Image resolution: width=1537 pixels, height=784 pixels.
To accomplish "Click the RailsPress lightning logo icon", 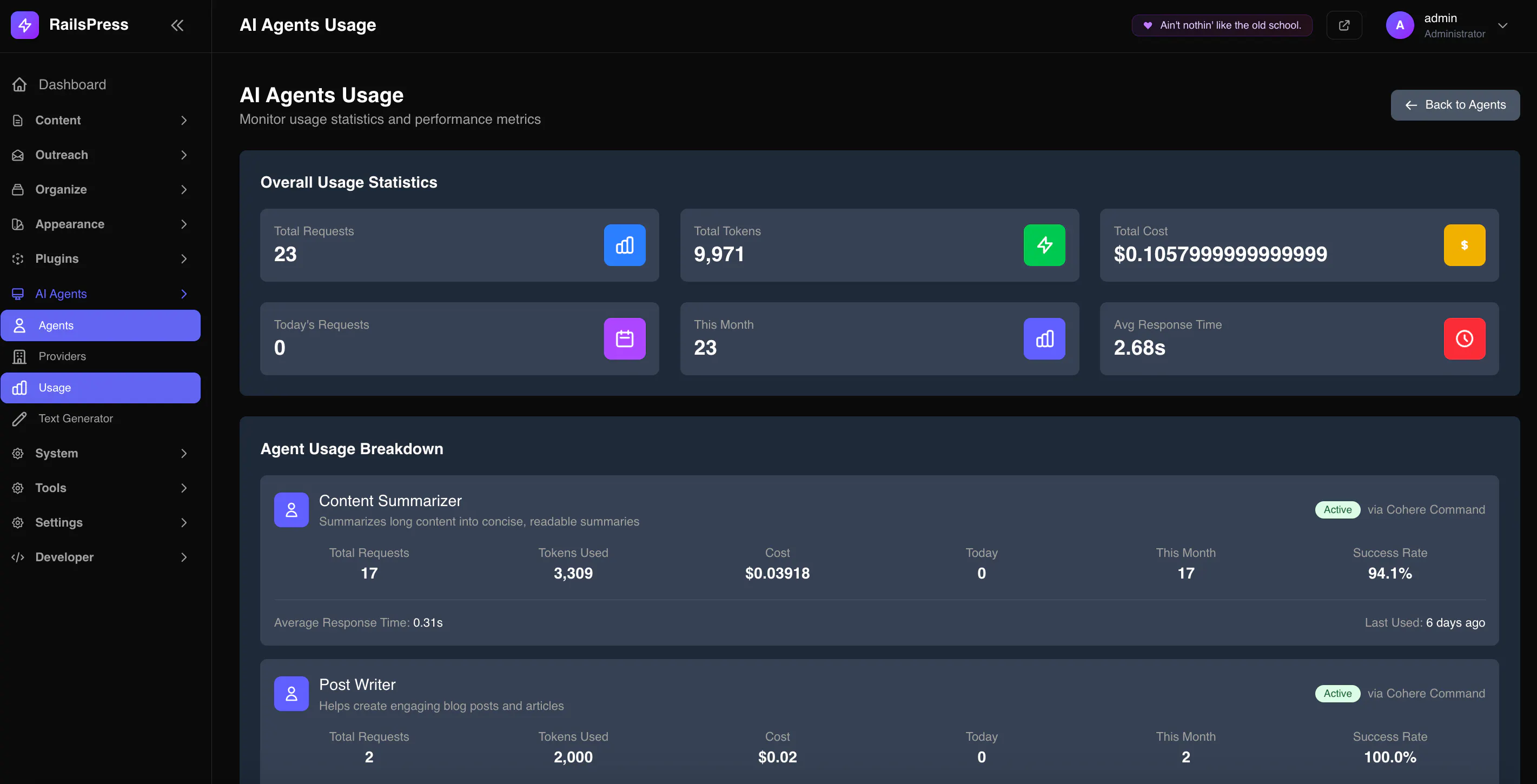I will [24, 25].
